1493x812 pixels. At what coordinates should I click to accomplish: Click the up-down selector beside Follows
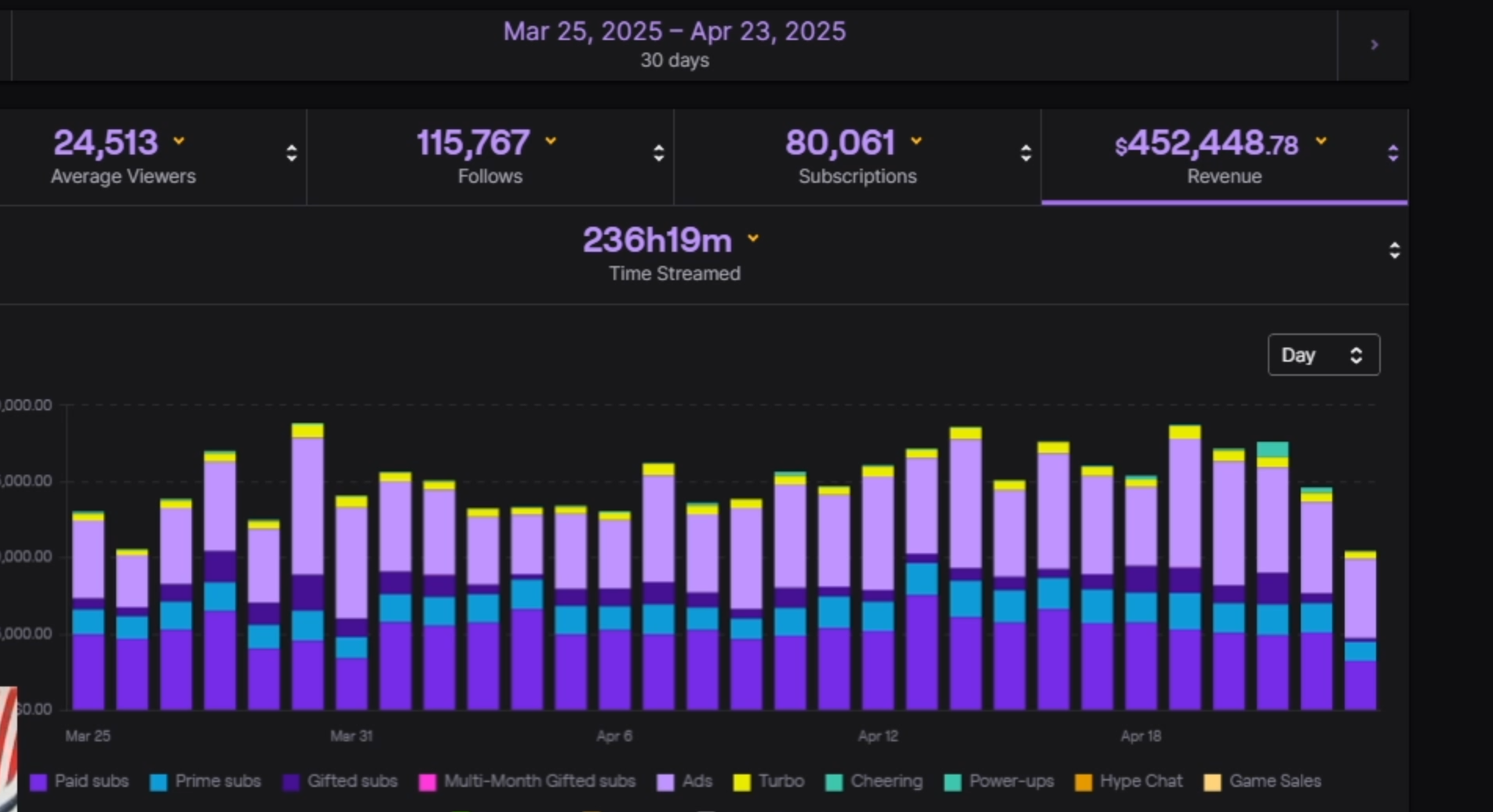click(658, 154)
